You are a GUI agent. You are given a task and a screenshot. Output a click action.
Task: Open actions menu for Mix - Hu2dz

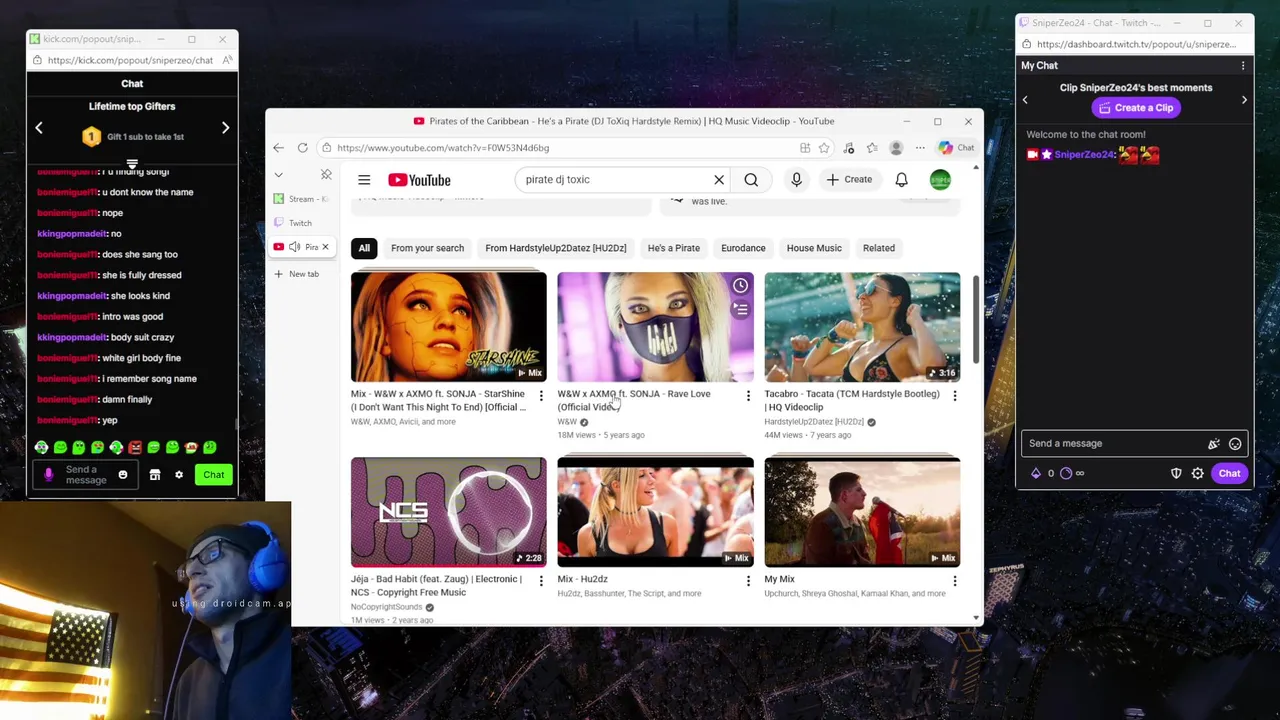[x=748, y=581]
